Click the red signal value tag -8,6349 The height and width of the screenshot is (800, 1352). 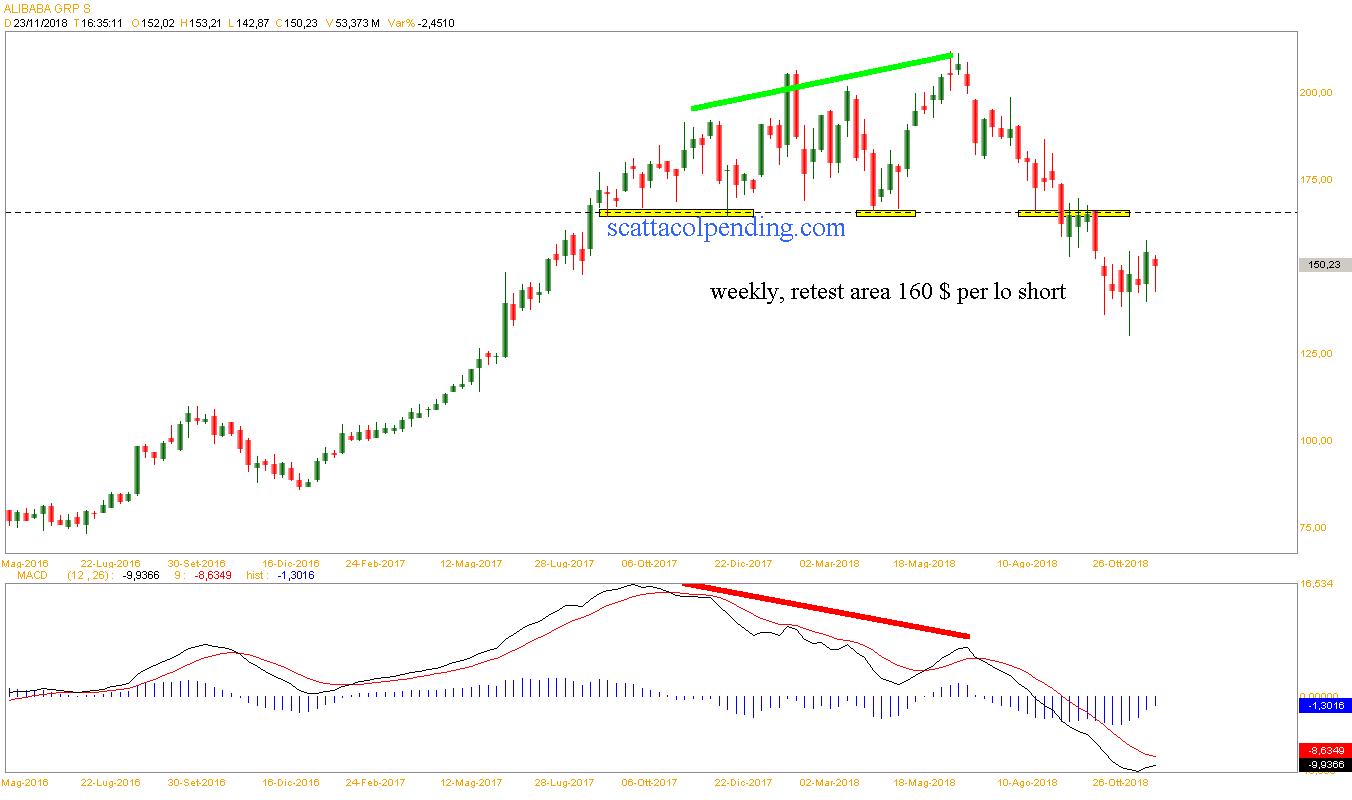pos(1324,750)
